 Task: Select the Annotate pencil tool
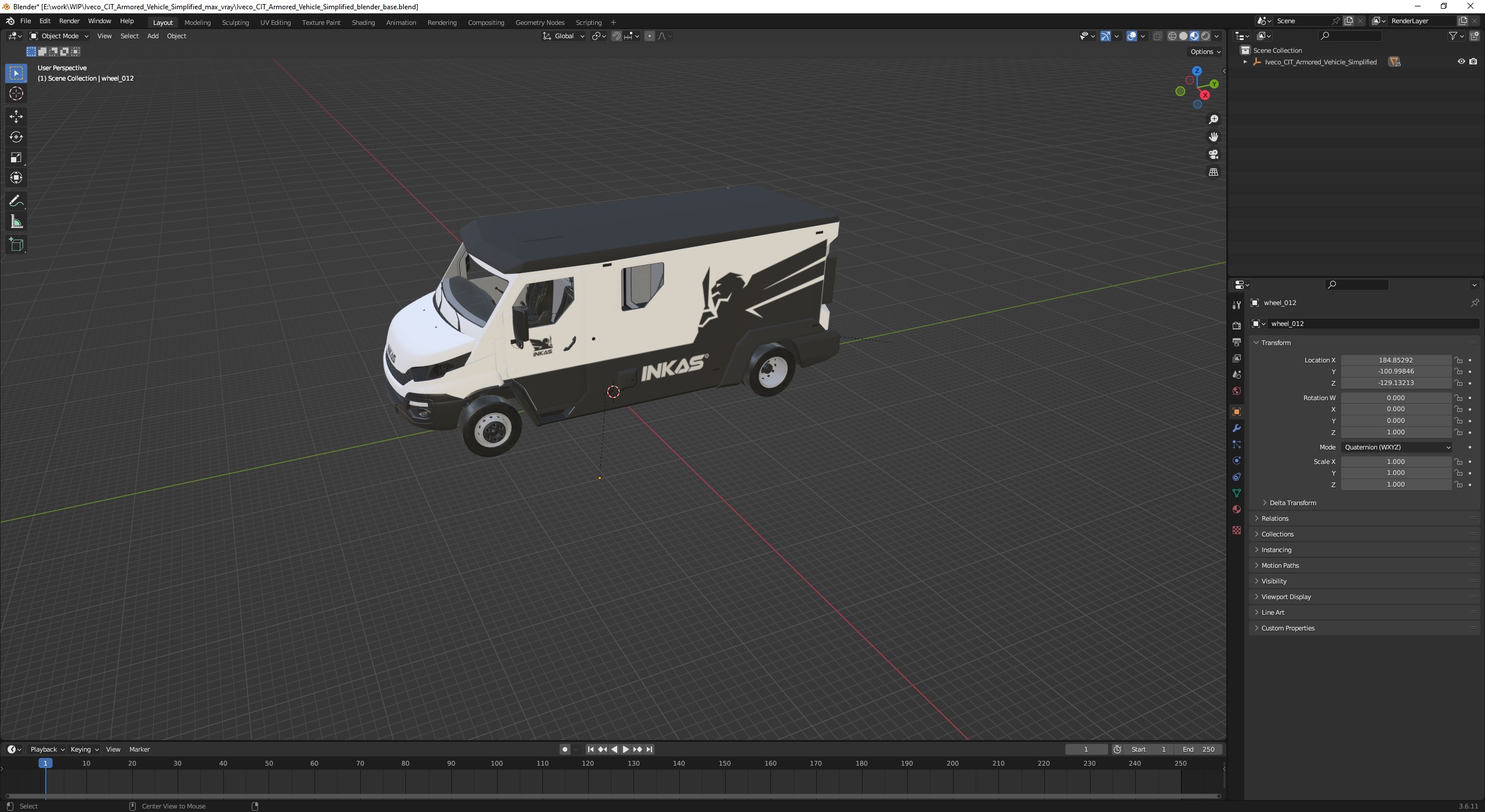point(16,201)
